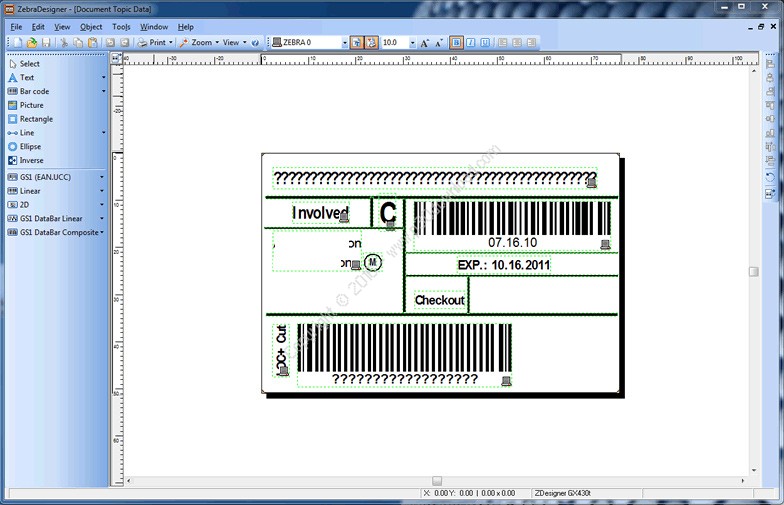Click the top align-objects icon in right toolbar
Image resolution: width=784 pixels, height=505 pixels.
pos(770,64)
